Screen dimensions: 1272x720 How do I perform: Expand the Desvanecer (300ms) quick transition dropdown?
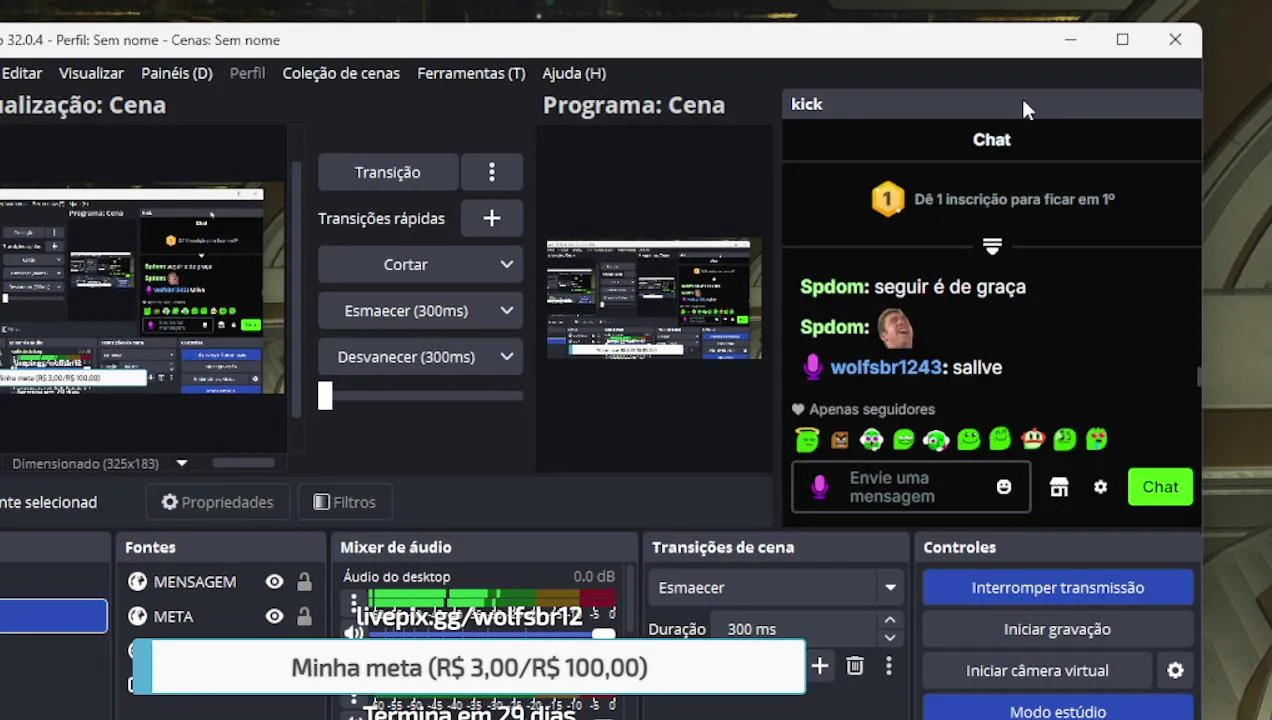[x=507, y=356]
